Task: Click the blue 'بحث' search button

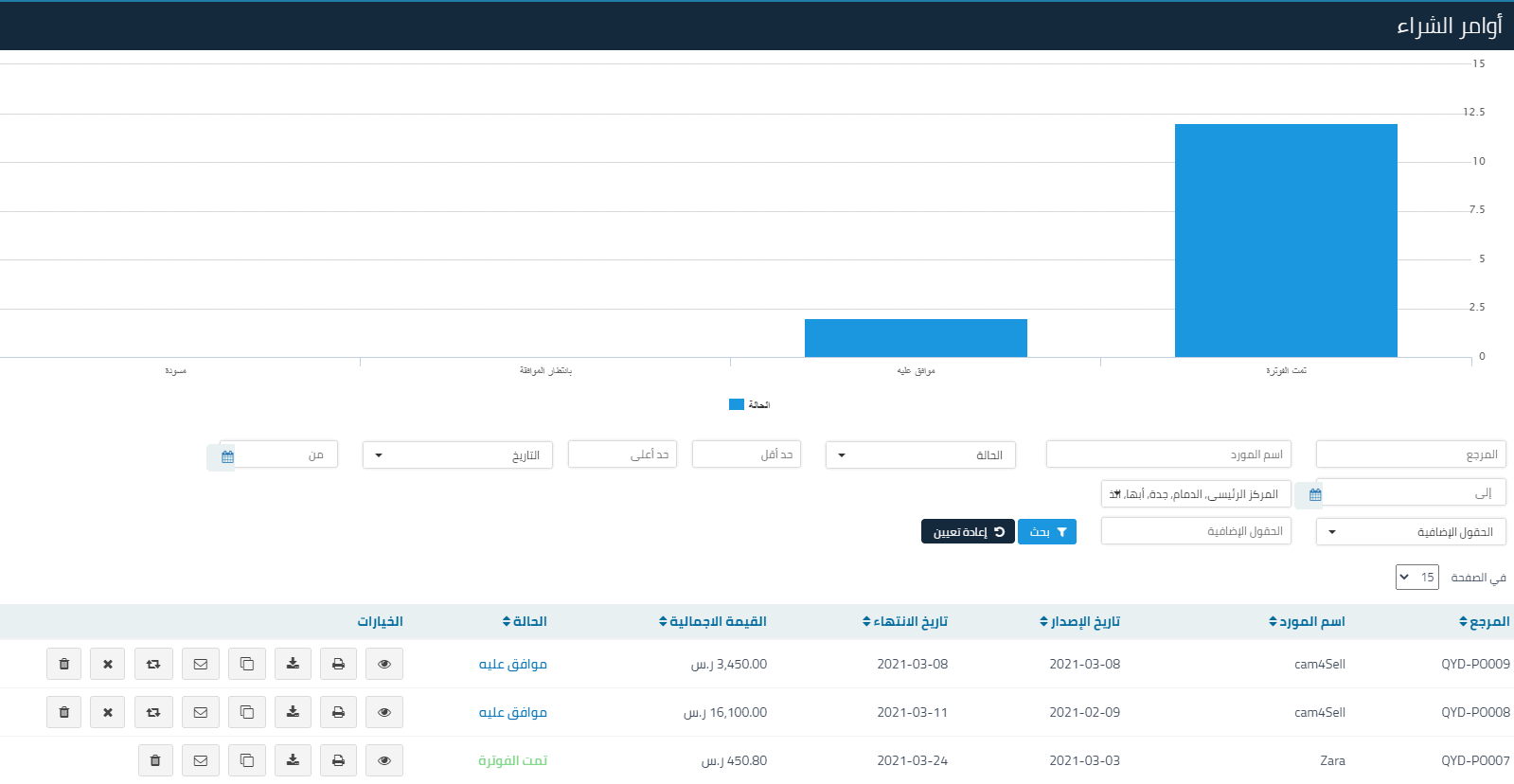Action: pyautogui.click(x=1046, y=532)
